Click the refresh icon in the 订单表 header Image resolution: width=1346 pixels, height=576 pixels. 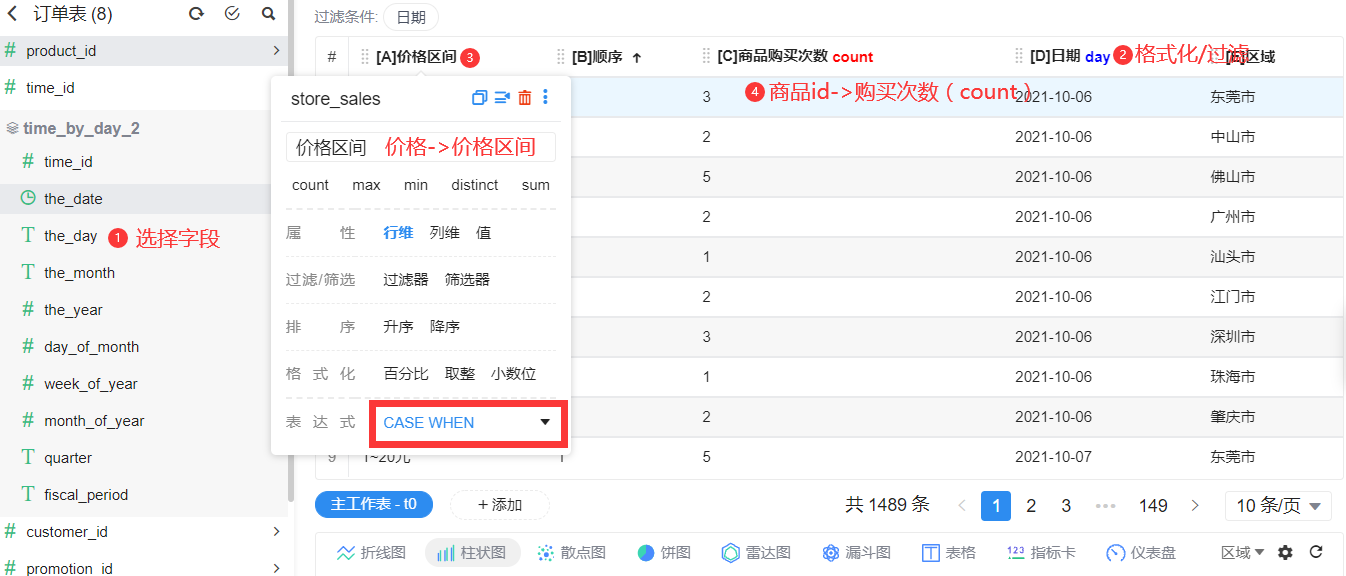click(x=196, y=14)
